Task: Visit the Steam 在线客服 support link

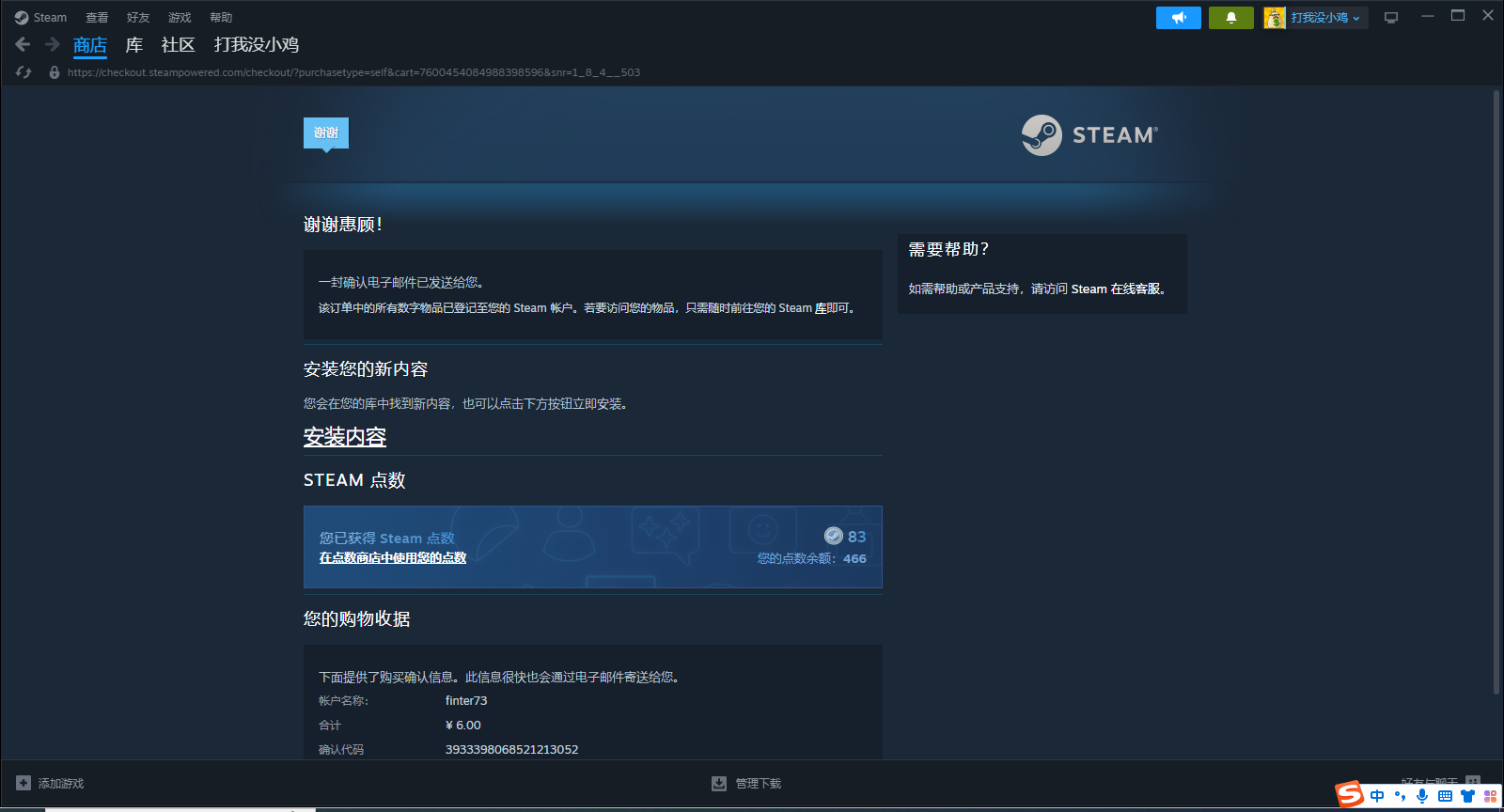Action: click(1116, 289)
